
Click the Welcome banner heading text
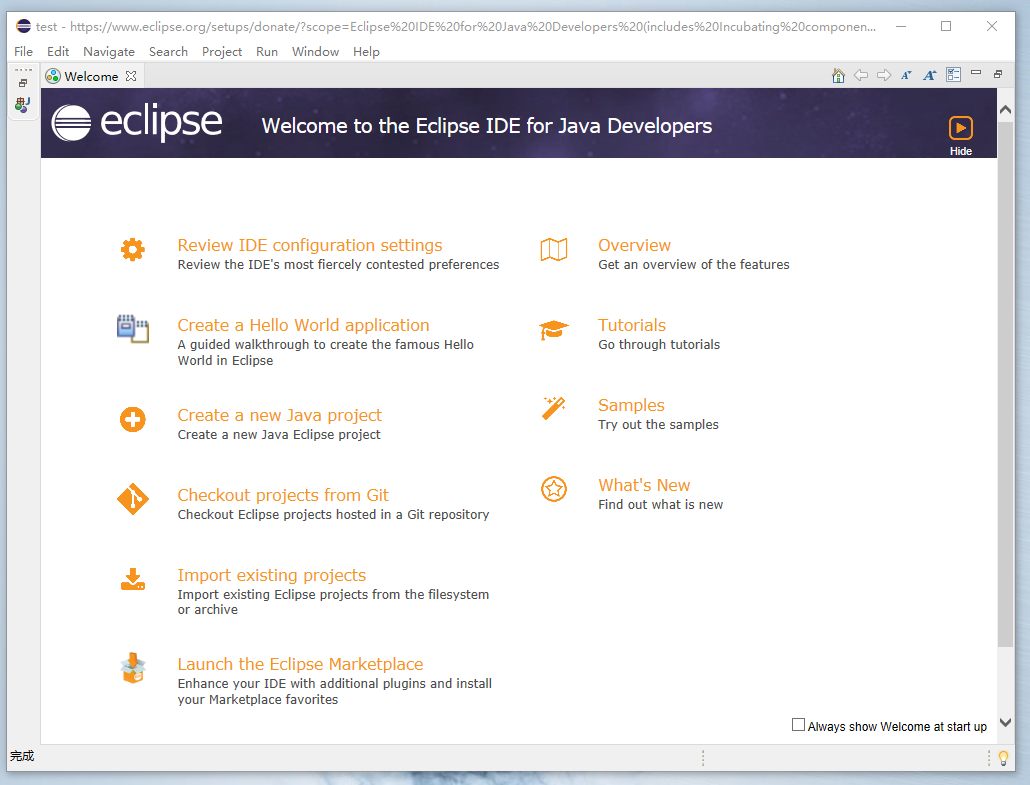click(x=487, y=125)
